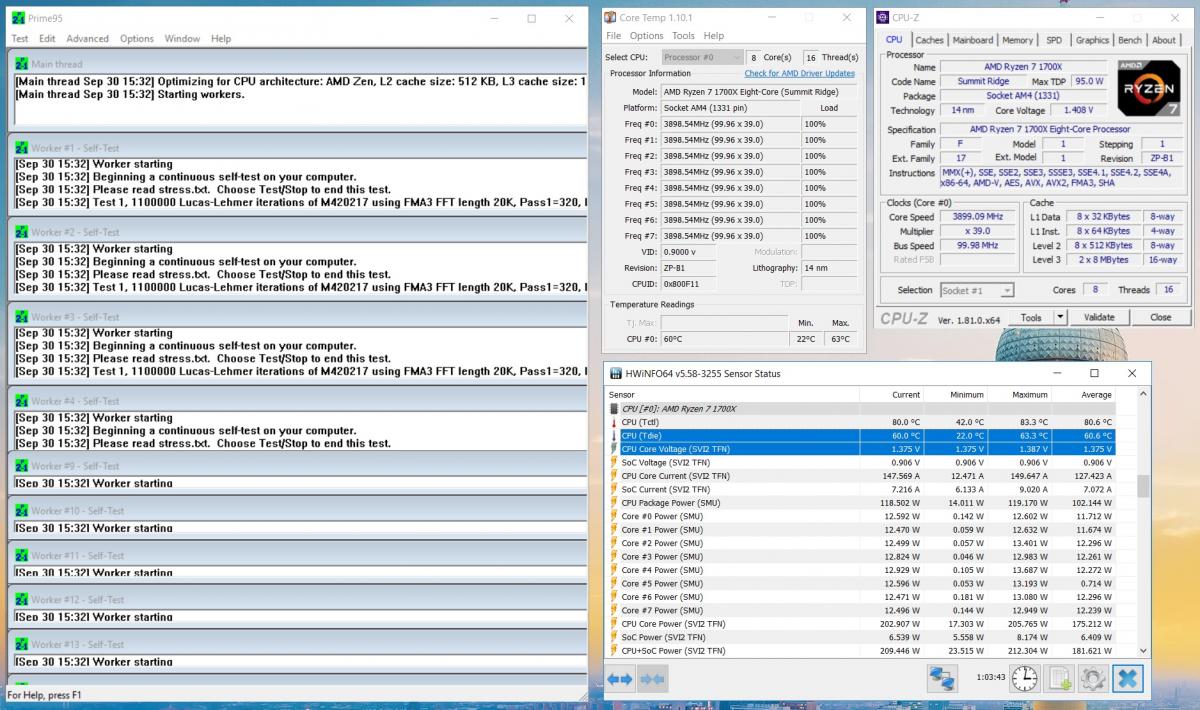Screen dimensions: 1200x710
Task: Click HWiNFO expand columns blue arrows icon
Action: (x=620, y=679)
